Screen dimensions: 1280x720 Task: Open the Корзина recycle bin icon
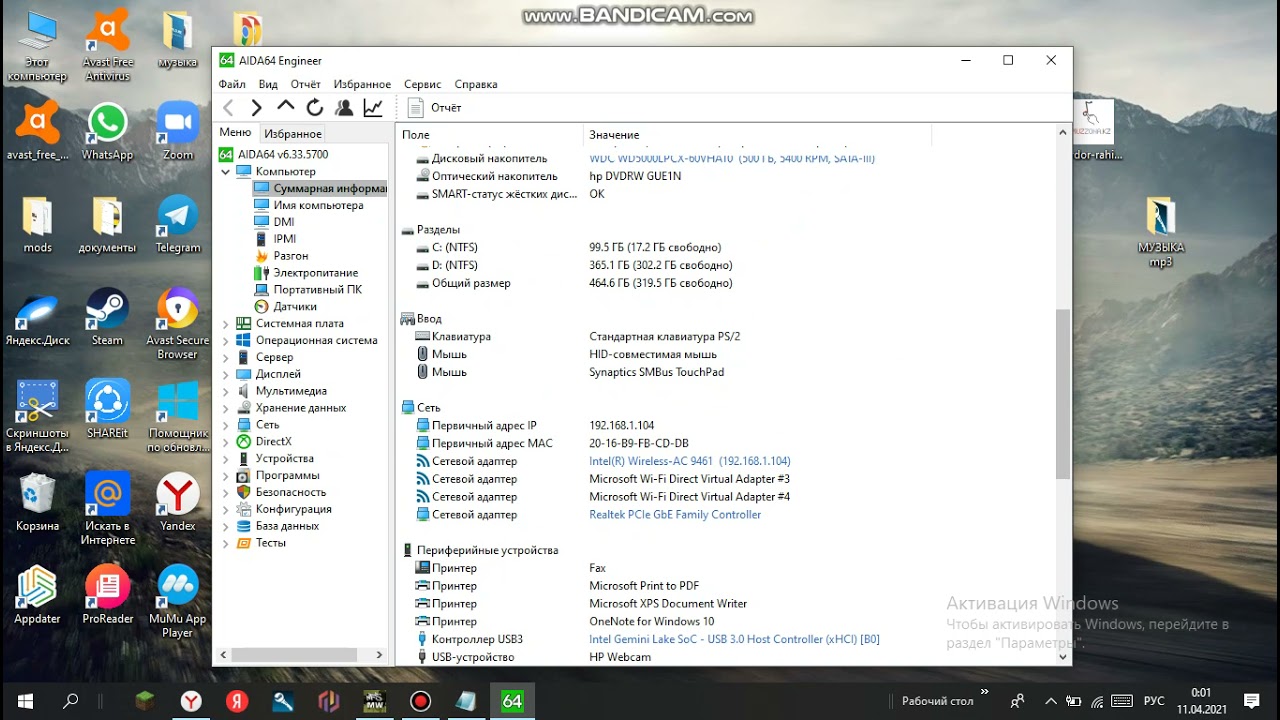pyautogui.click(x=37, y=502)
